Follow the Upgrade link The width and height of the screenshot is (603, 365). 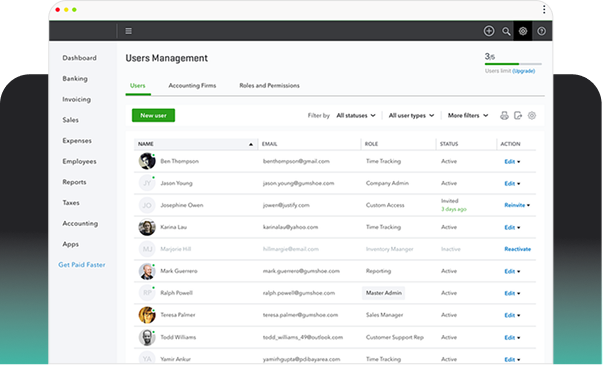pos(523,71)
